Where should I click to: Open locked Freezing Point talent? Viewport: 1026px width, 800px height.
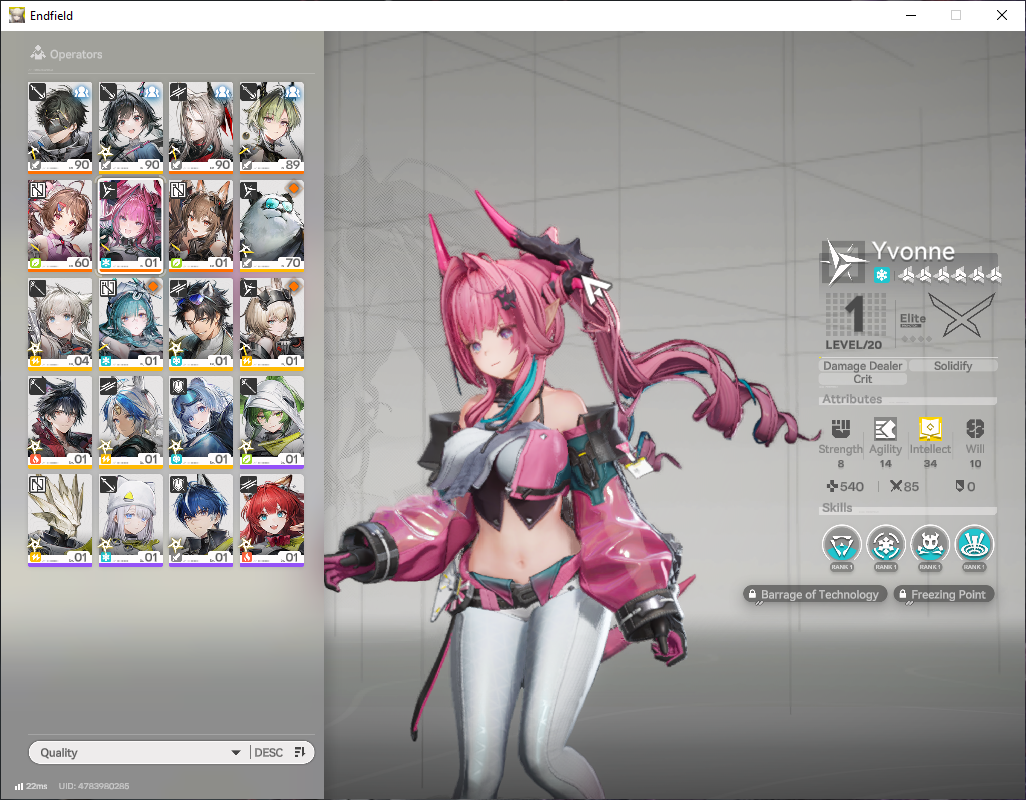point(944,594)
